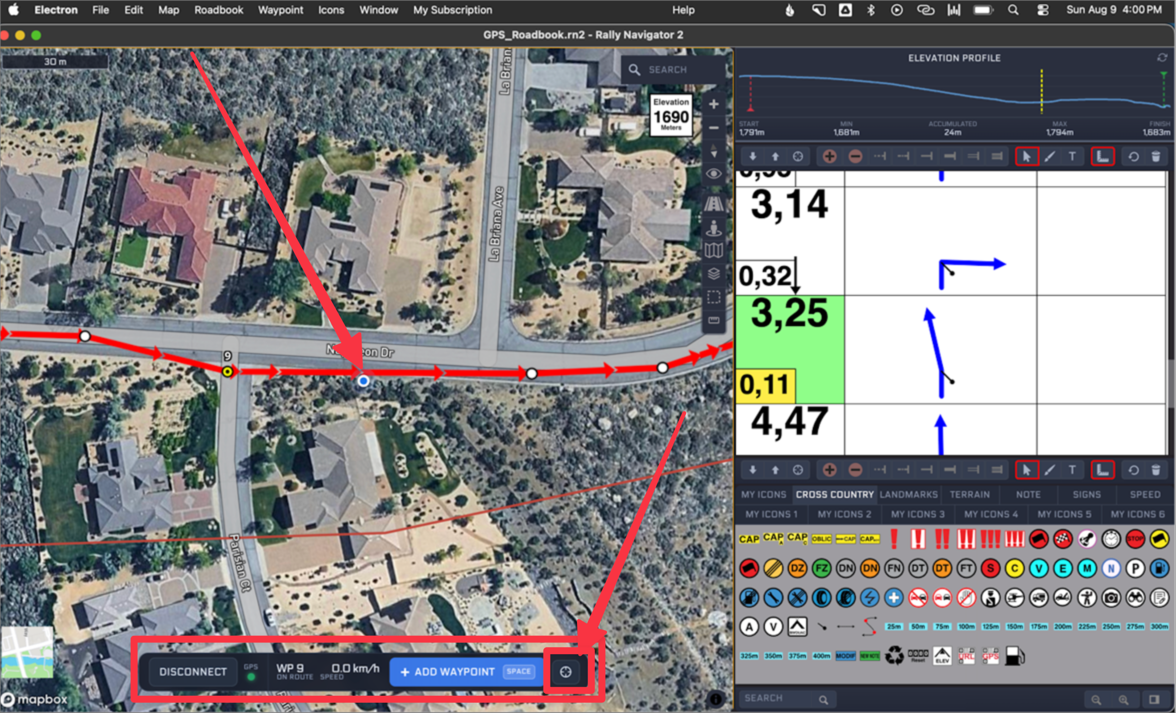Click trash icon in toolbar above icon tabs
This screenshot has height=713, width=1176.
(1156, 470)
